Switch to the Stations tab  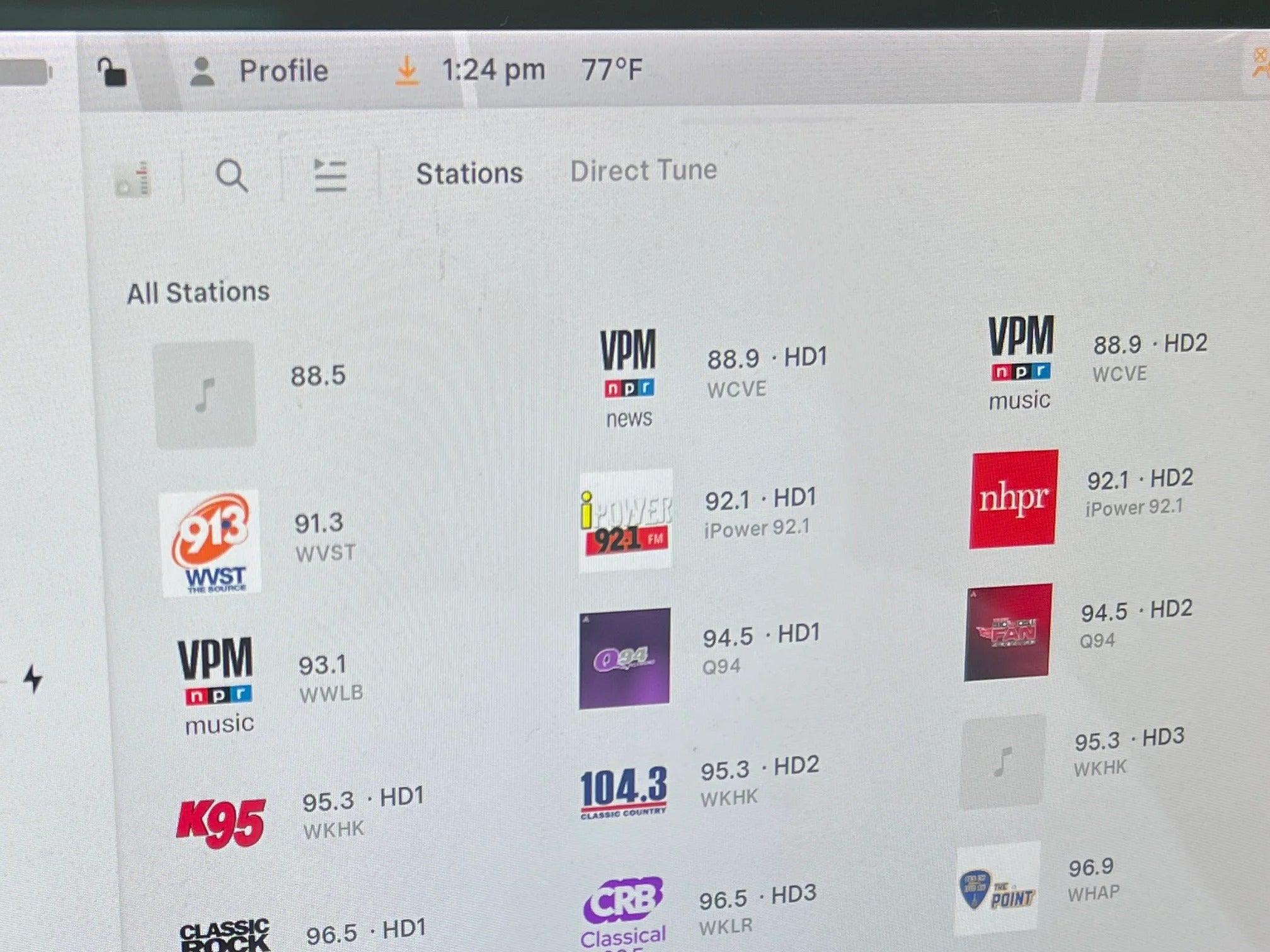click(x=469, y=173)
